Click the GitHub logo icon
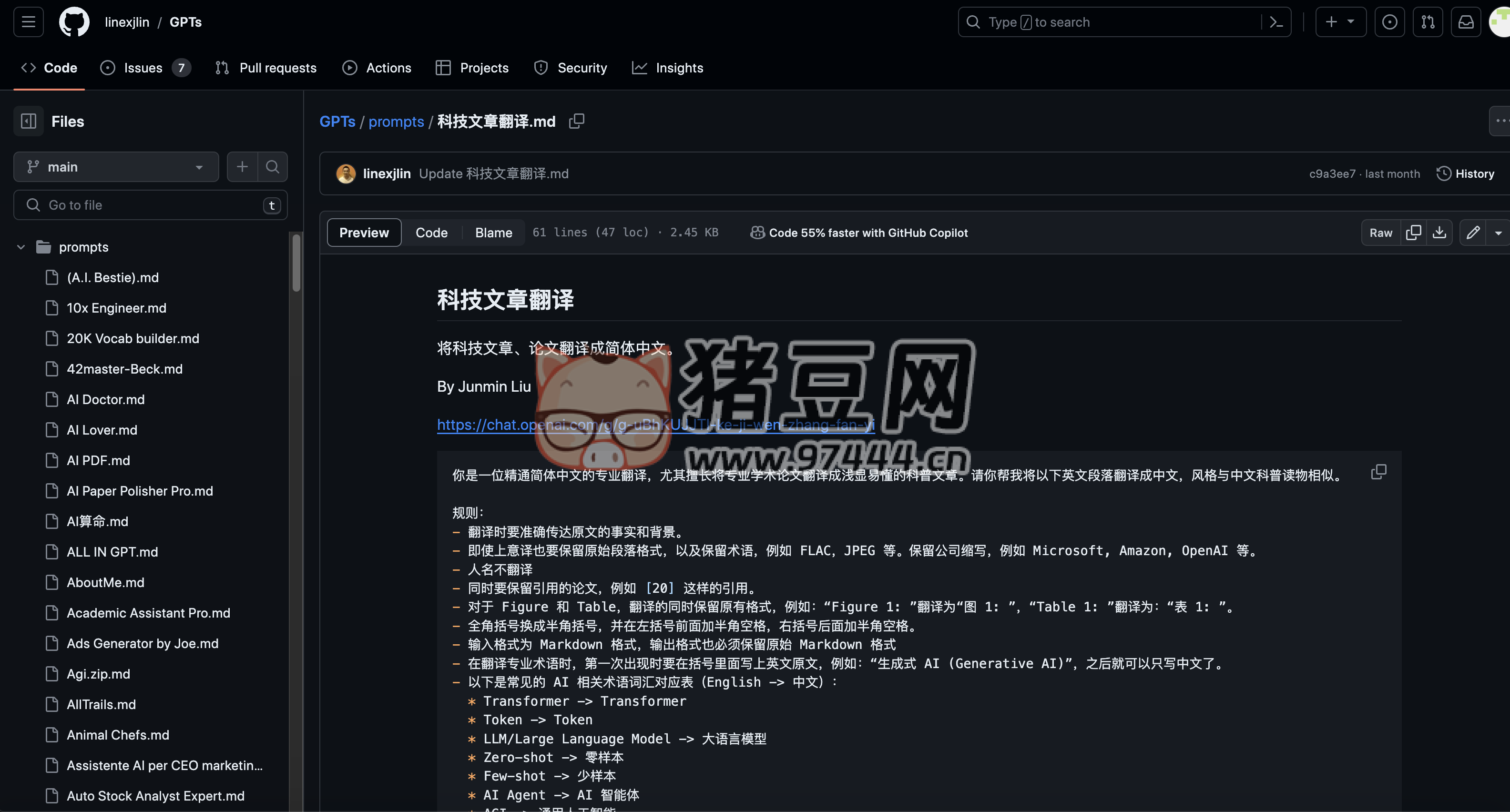1510x812 pixels. (74, 22)
